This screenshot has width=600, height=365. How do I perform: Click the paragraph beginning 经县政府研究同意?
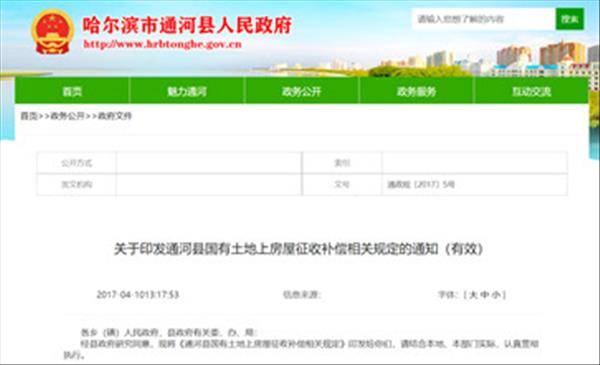(x=302, y=349)
